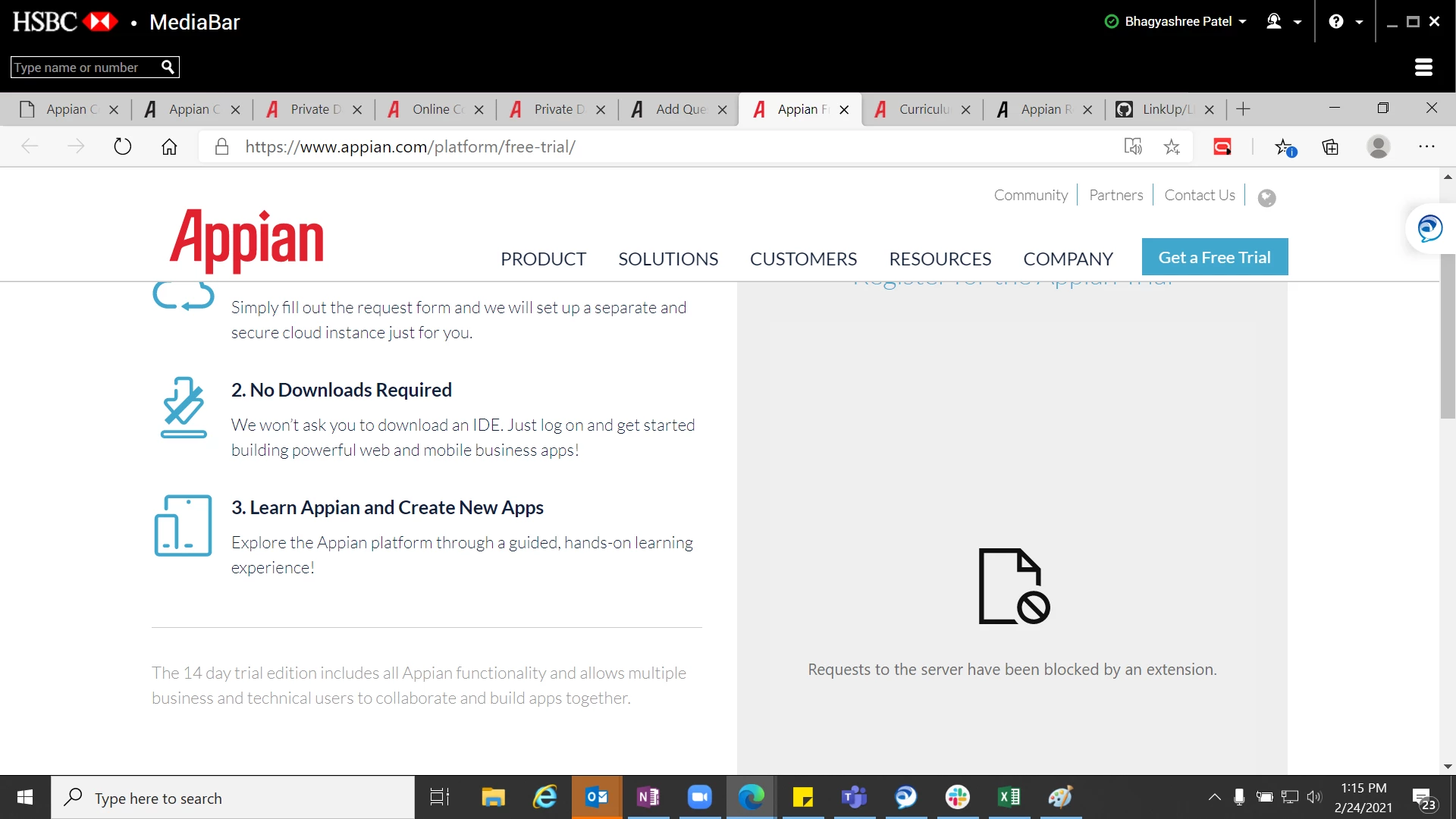The width and height of the screenshot is (1456, 819).
Task: Open the COMPANY menu
Action: coord(1068,259)
